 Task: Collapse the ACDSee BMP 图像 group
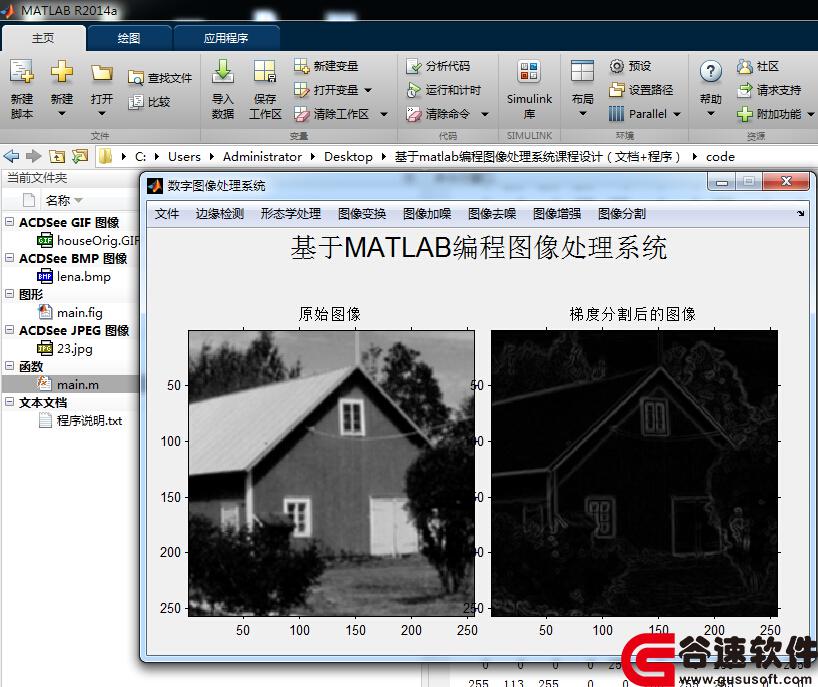click(9, 257)
